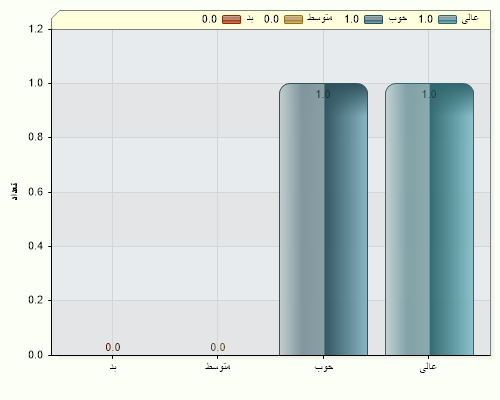Screen dimensions: 500x400
Task: Click the خوب x-axis category label
Action: 324,367
